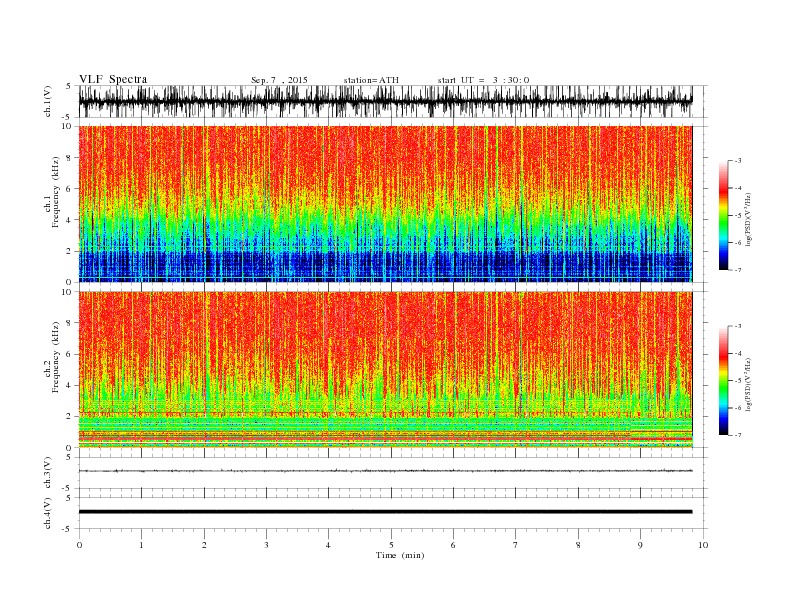Viewport: 792px width, 612px height.
Task: Click the thick ch.4 voltage trace
Action: coord(385,512)
